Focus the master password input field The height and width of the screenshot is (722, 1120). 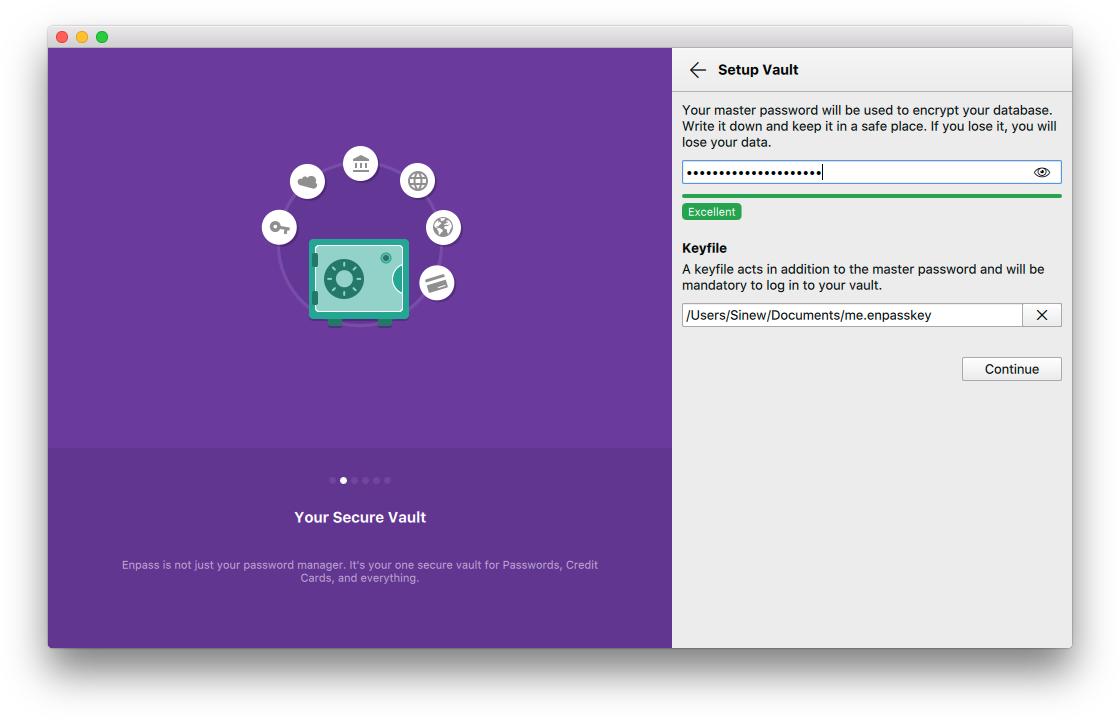point(871,172)
